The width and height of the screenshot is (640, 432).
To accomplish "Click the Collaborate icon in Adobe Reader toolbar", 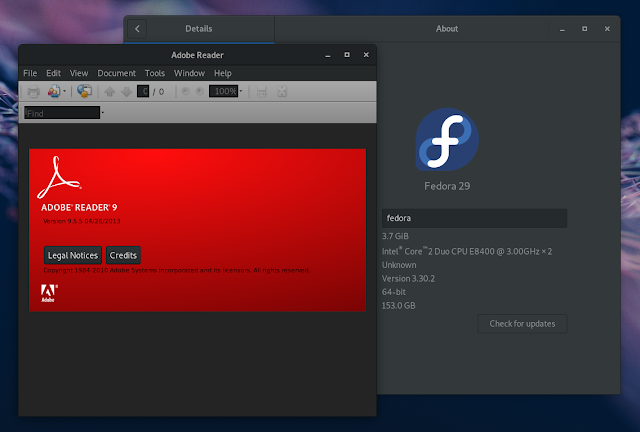I will (x=53, y=91).
